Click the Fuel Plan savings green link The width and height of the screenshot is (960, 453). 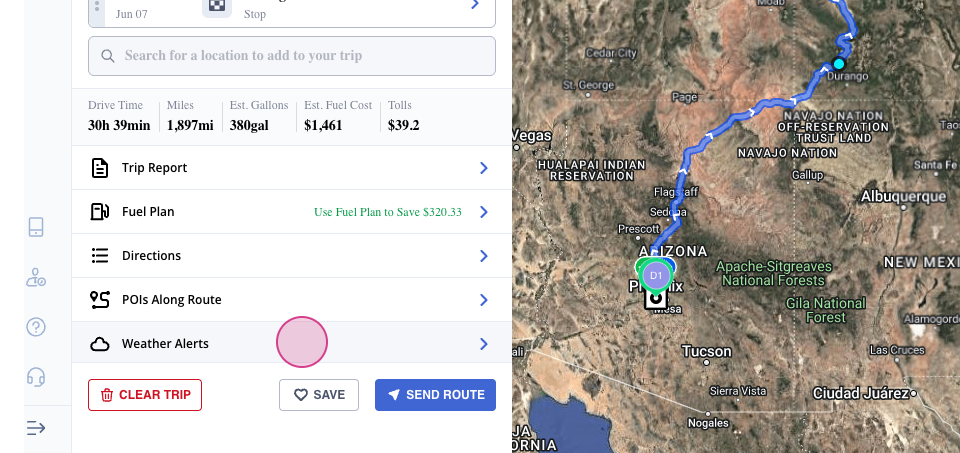coord(388,212)
